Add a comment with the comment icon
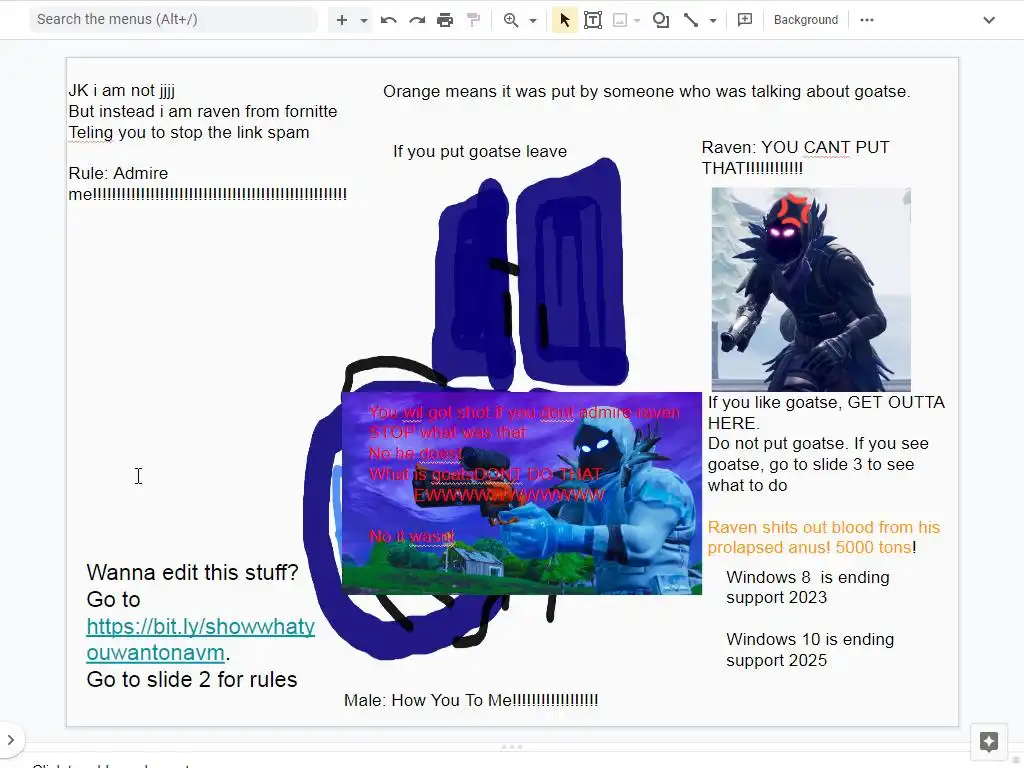Screen dimensions: 1024x768 point(744,20)
